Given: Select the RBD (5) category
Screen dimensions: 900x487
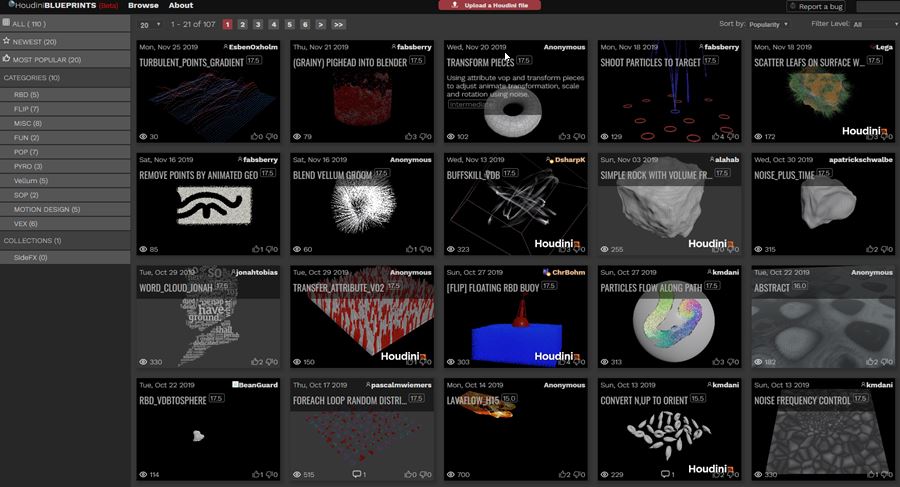Looking at the screenshot, I should [x=65, y=94].
